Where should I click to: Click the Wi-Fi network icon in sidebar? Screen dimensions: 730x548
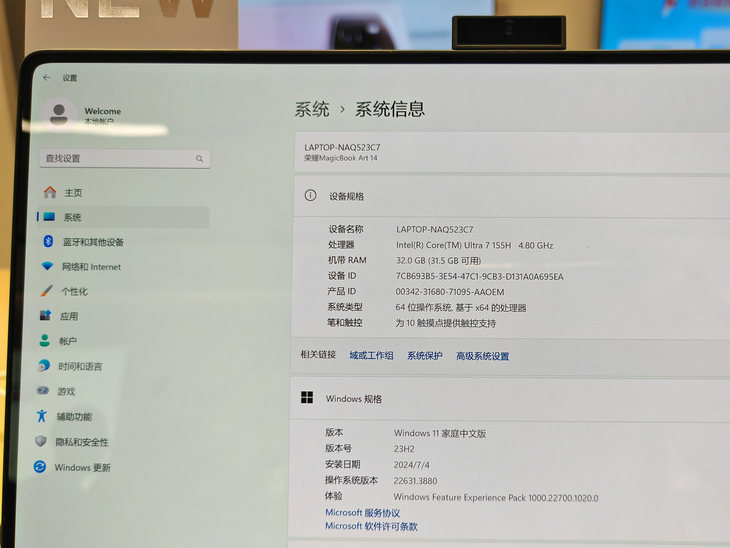click(47, 266)
